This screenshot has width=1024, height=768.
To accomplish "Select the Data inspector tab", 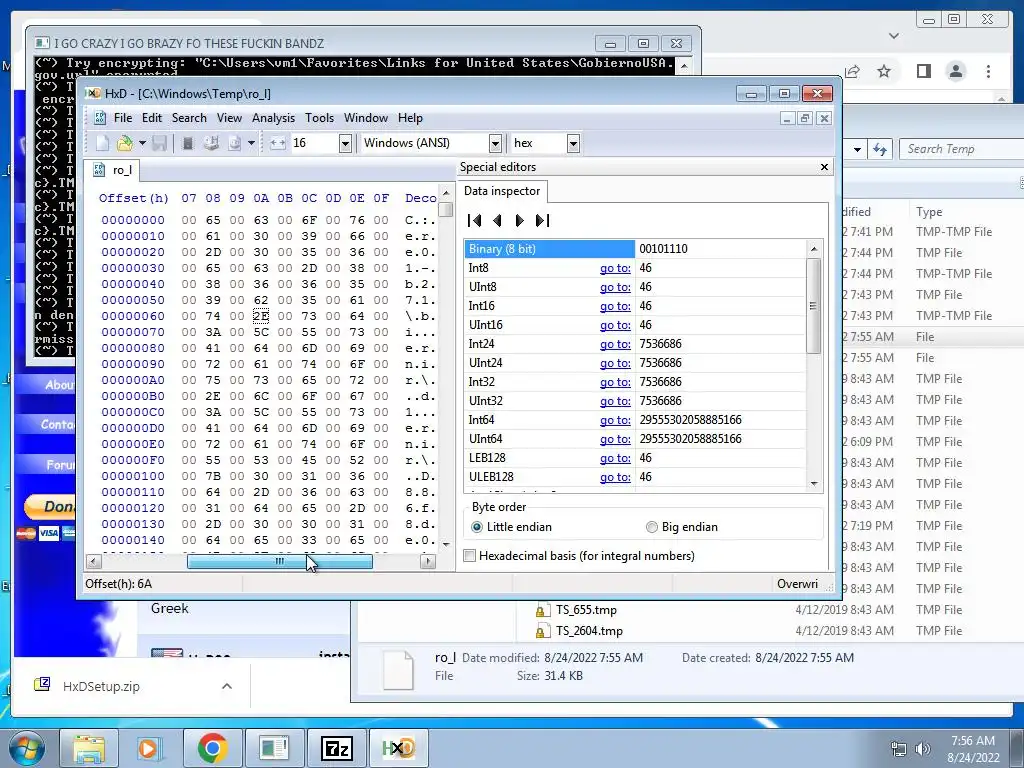I will (x=502, y=191).
